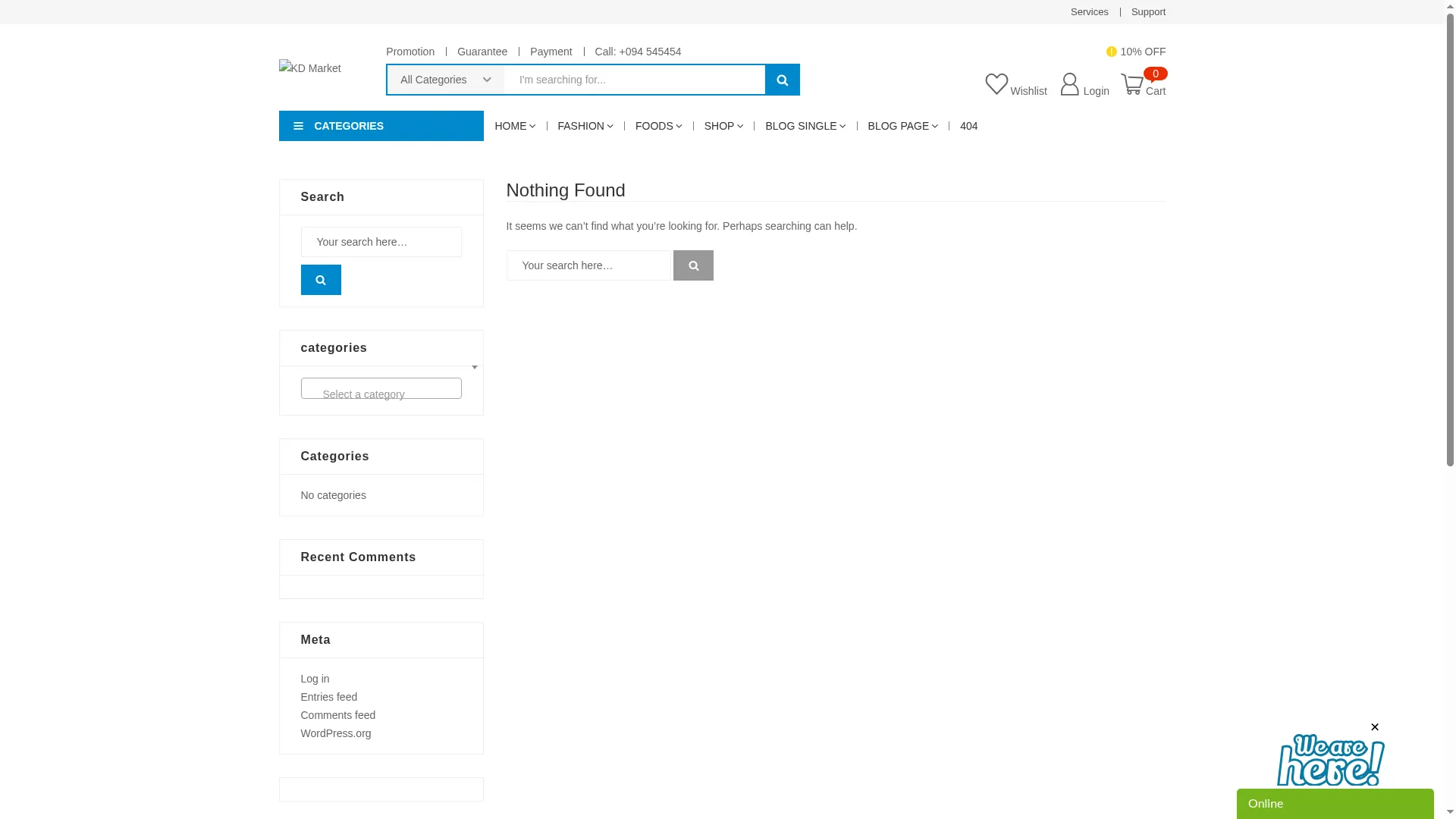Expand the FOODS menu
This screenshot has height=819, width=1456.
[x=659, y=126]
